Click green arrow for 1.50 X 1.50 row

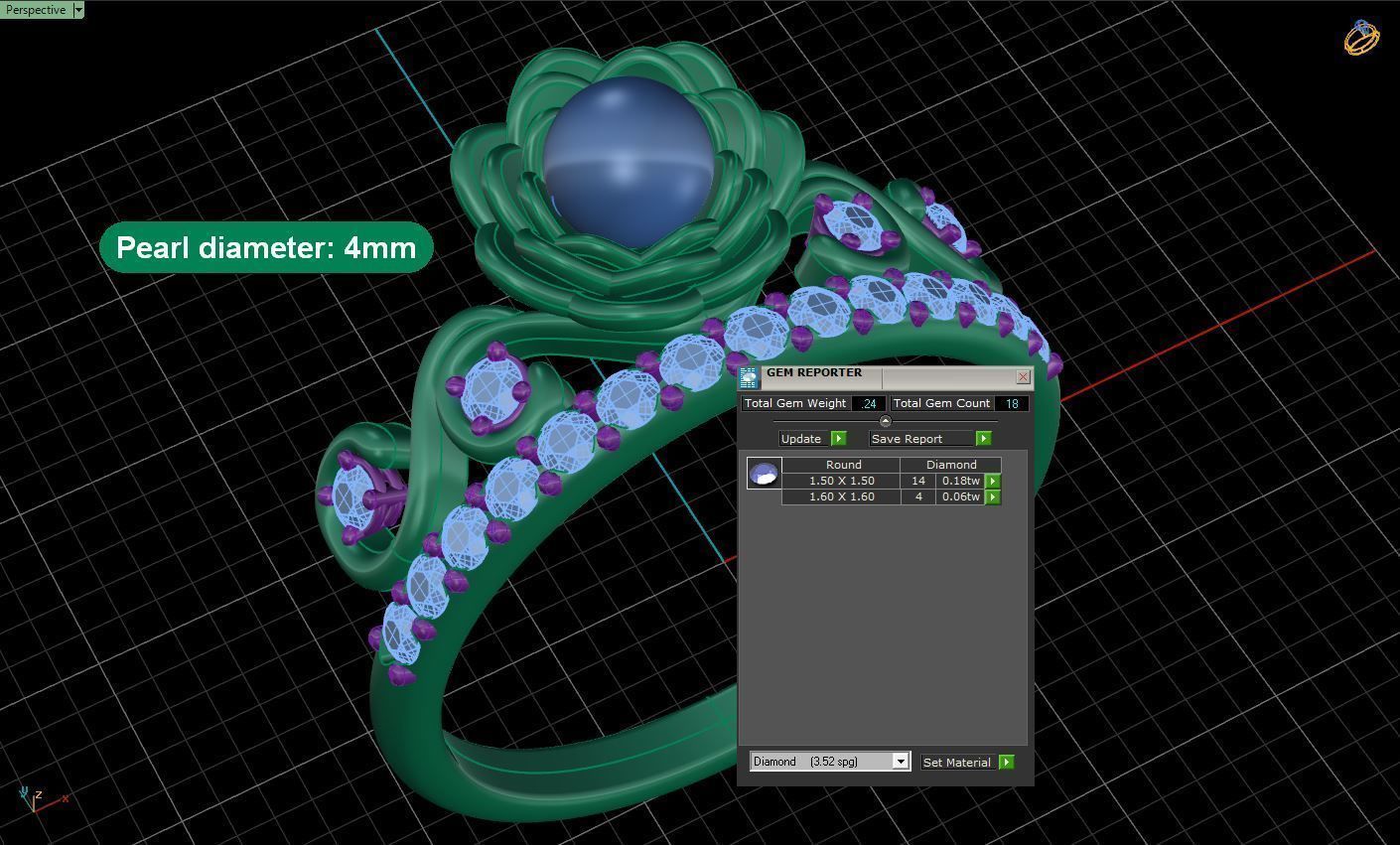tap(992, 481)
